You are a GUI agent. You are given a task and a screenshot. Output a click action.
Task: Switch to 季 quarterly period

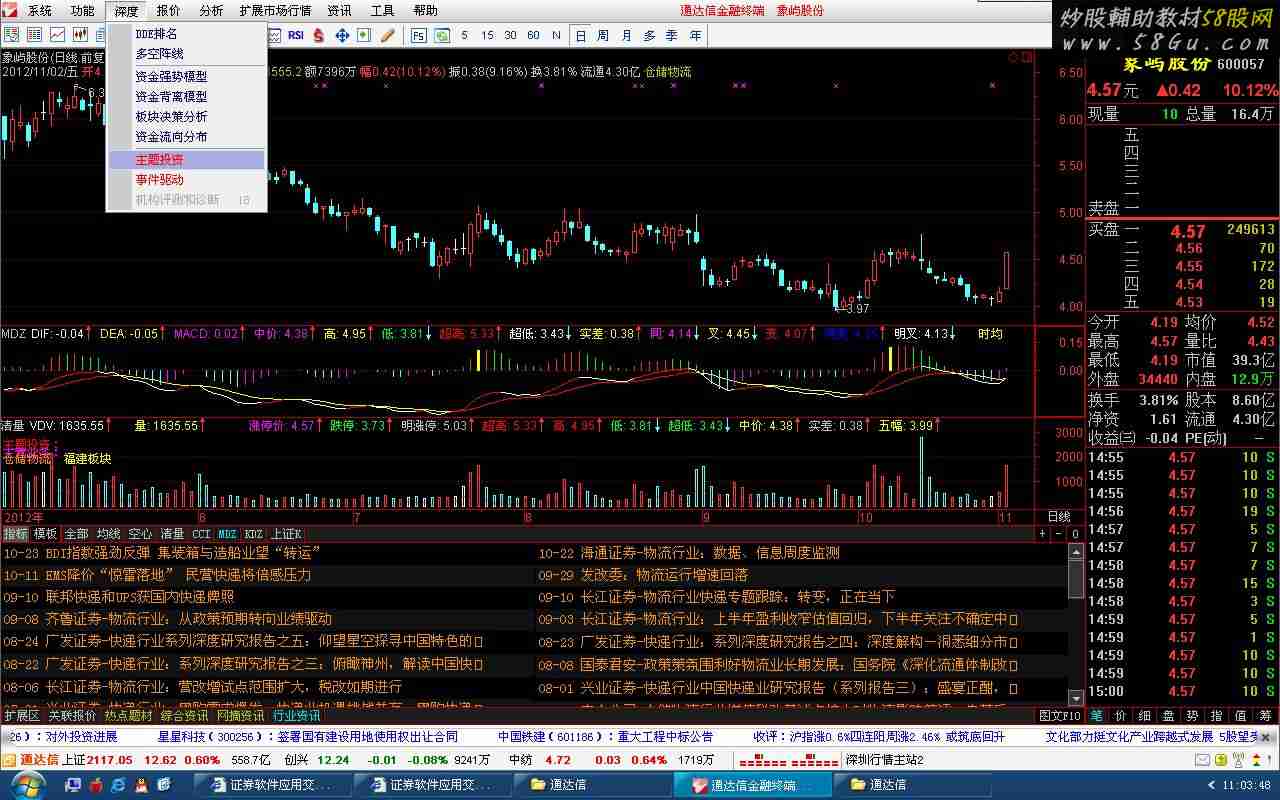672,35
